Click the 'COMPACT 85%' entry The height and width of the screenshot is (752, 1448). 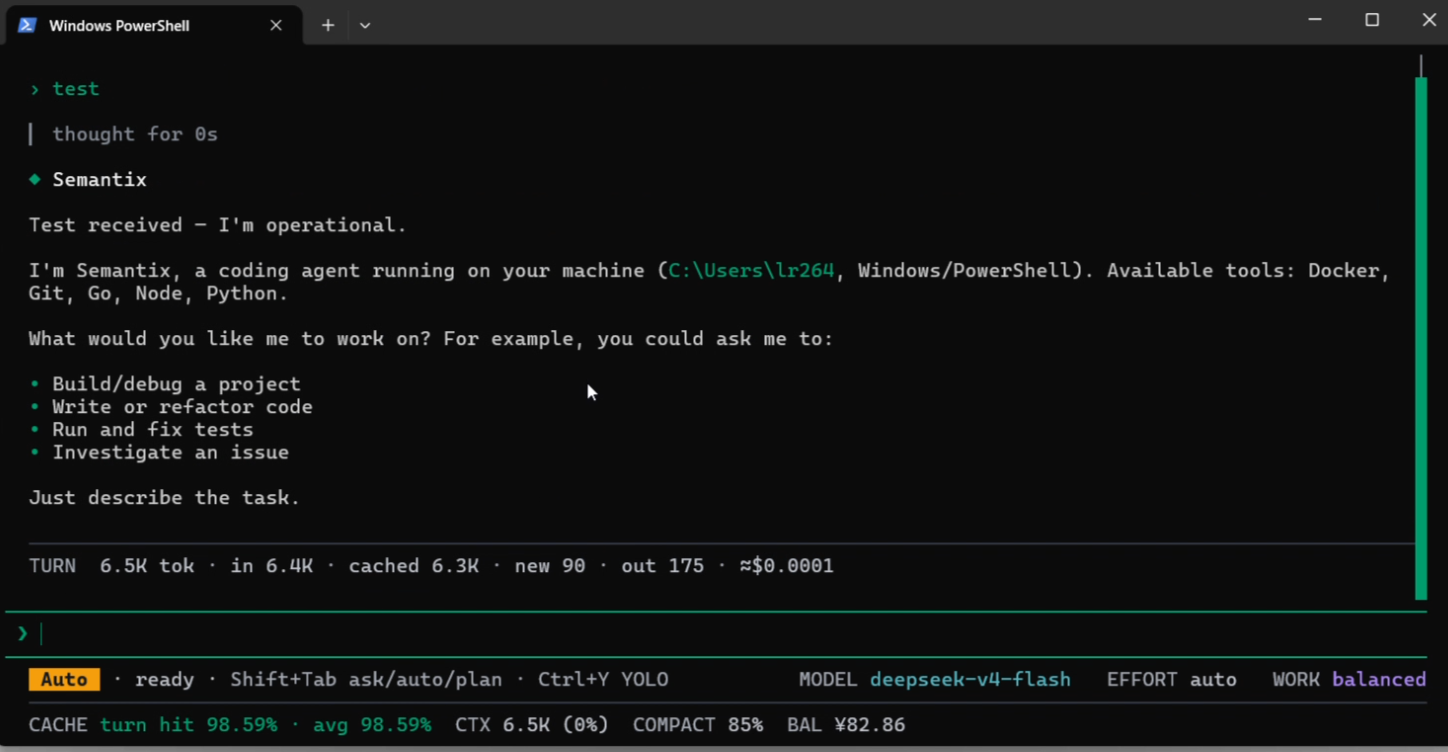pyautogui.click(x=698, y=725)
